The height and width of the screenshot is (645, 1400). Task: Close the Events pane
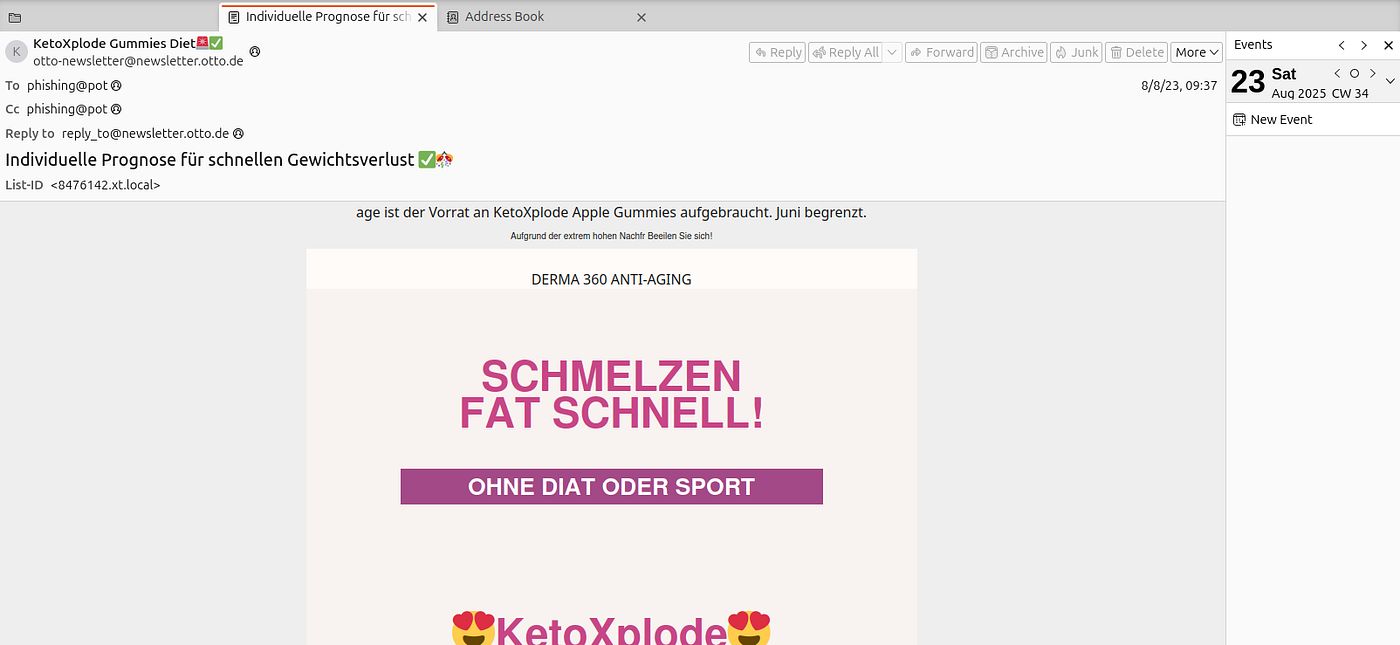(1387, 45)
